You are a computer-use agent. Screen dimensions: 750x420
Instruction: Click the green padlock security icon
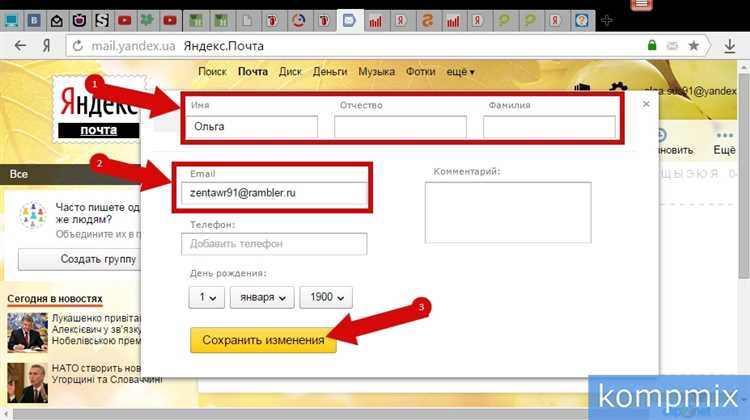651,45
